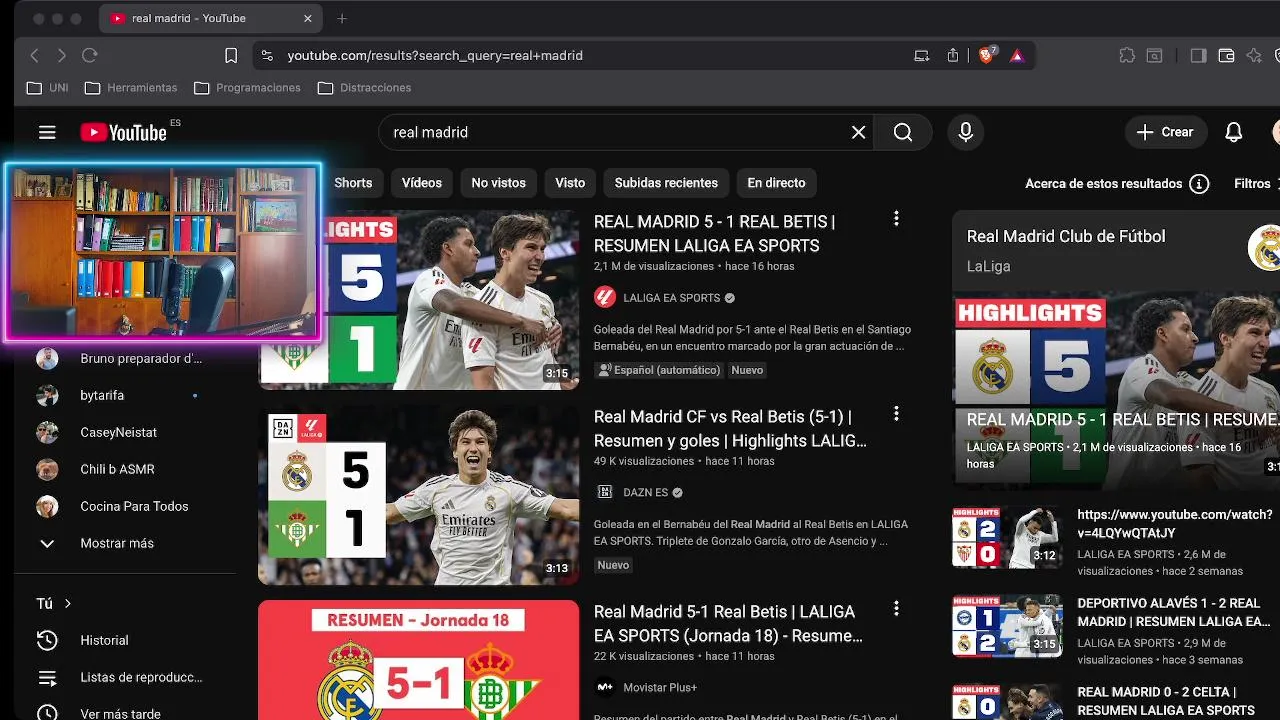Open the UNI bookmarks folder
The height and width of the screenshot is (720, 1280).
(47, 88)
